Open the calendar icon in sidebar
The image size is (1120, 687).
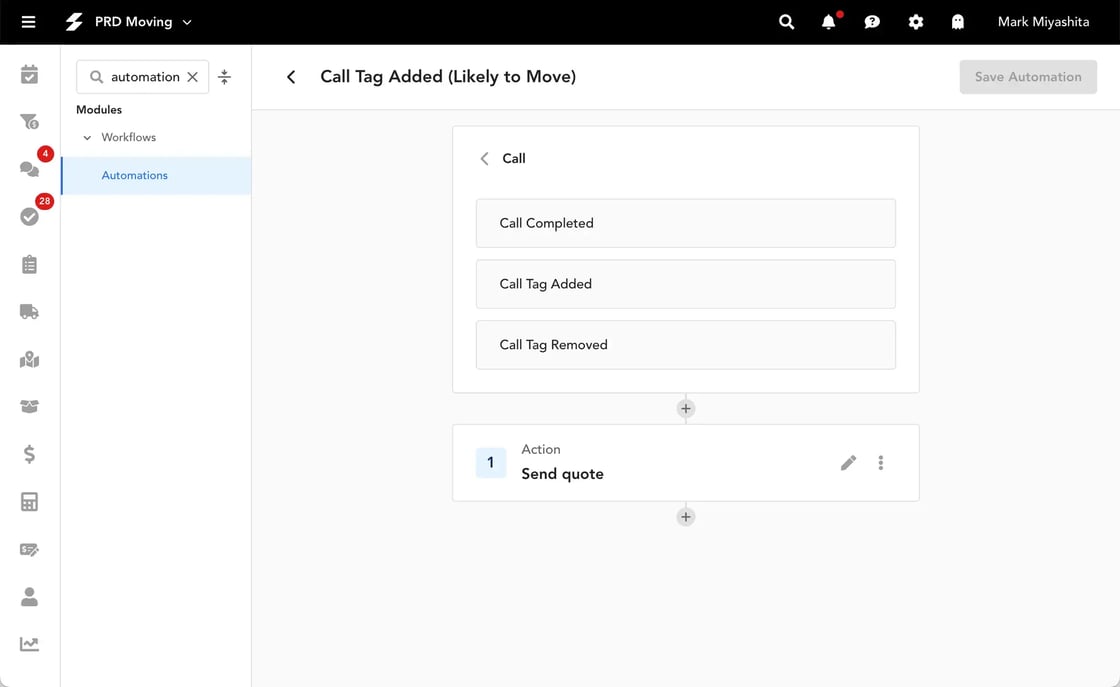(29, 75)
